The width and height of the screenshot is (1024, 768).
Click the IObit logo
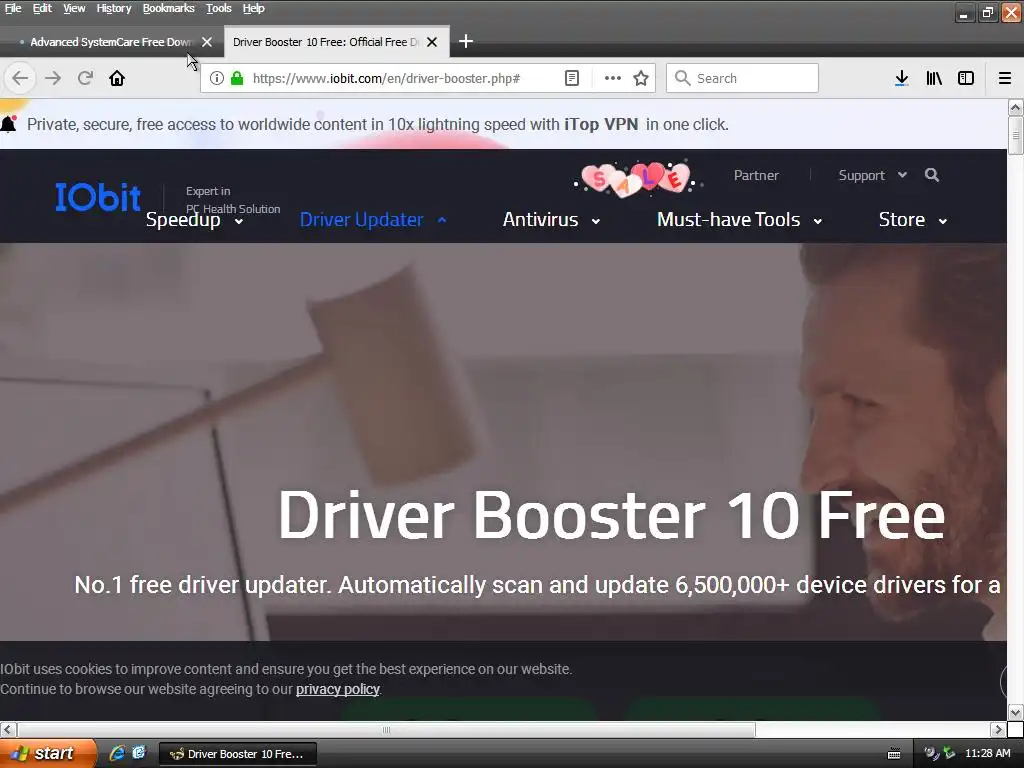98,197
